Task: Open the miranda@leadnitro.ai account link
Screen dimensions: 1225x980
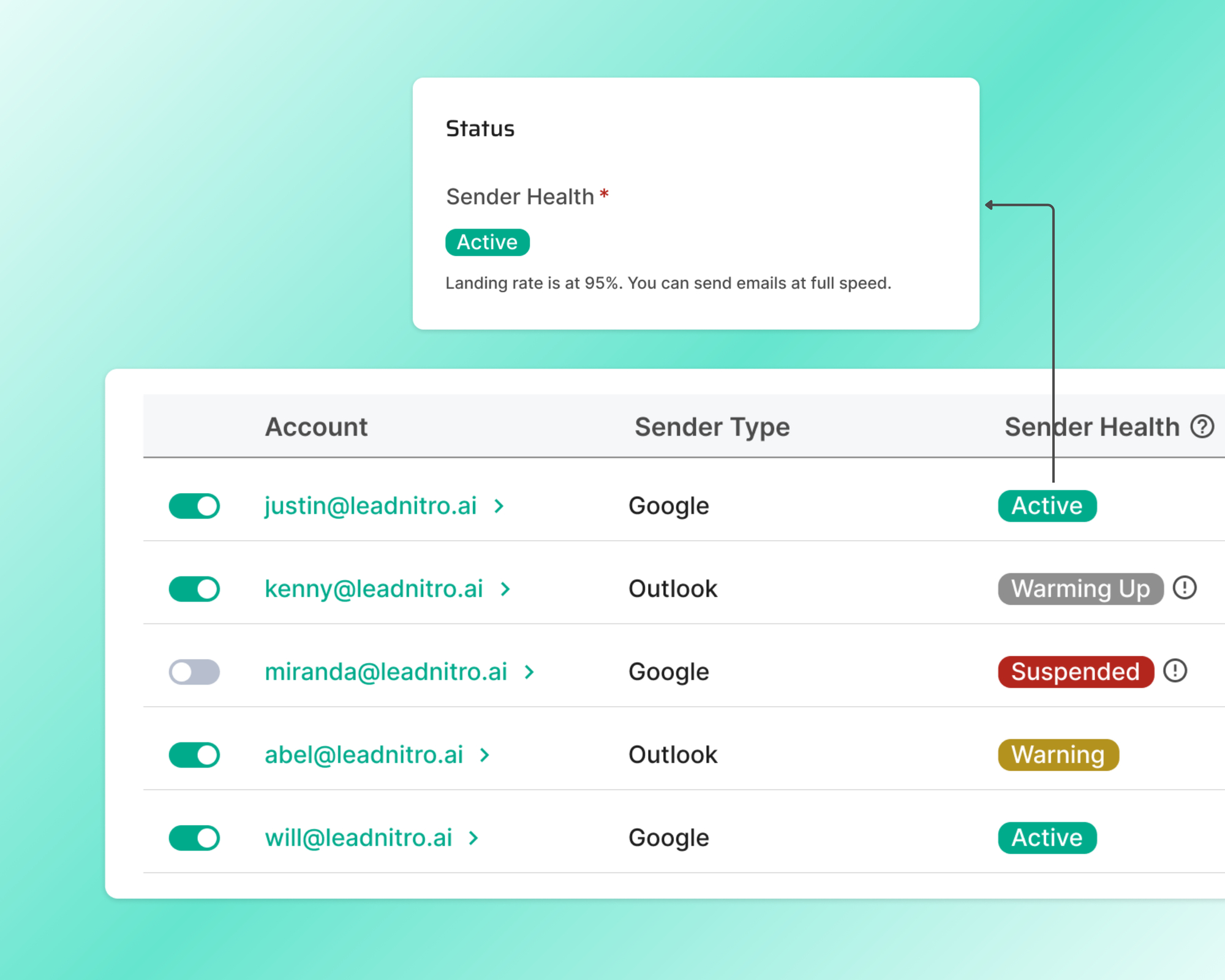Action: pyautogui.click(x=386, y=672)
